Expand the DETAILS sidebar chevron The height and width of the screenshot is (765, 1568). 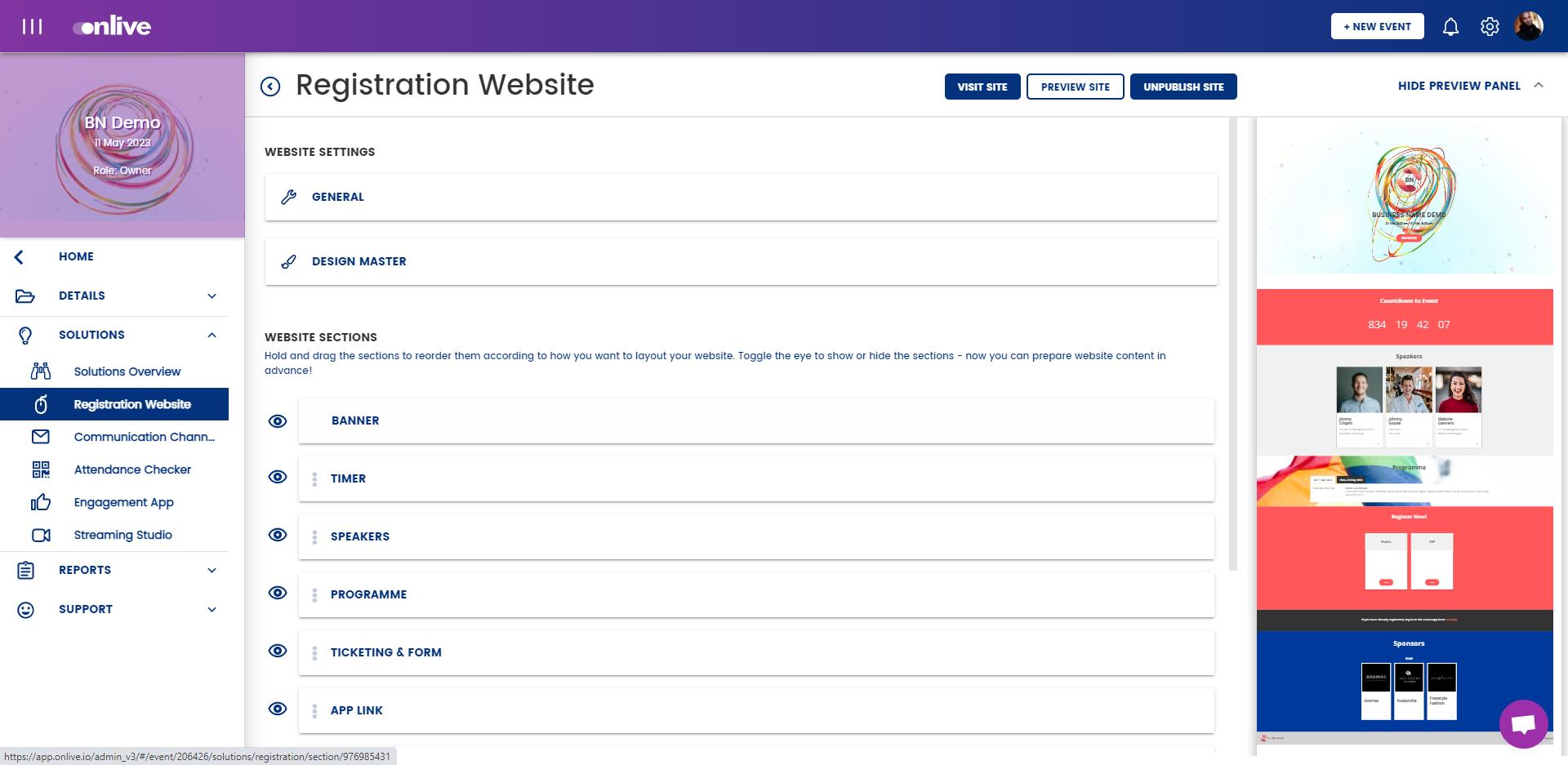(212, 296)
